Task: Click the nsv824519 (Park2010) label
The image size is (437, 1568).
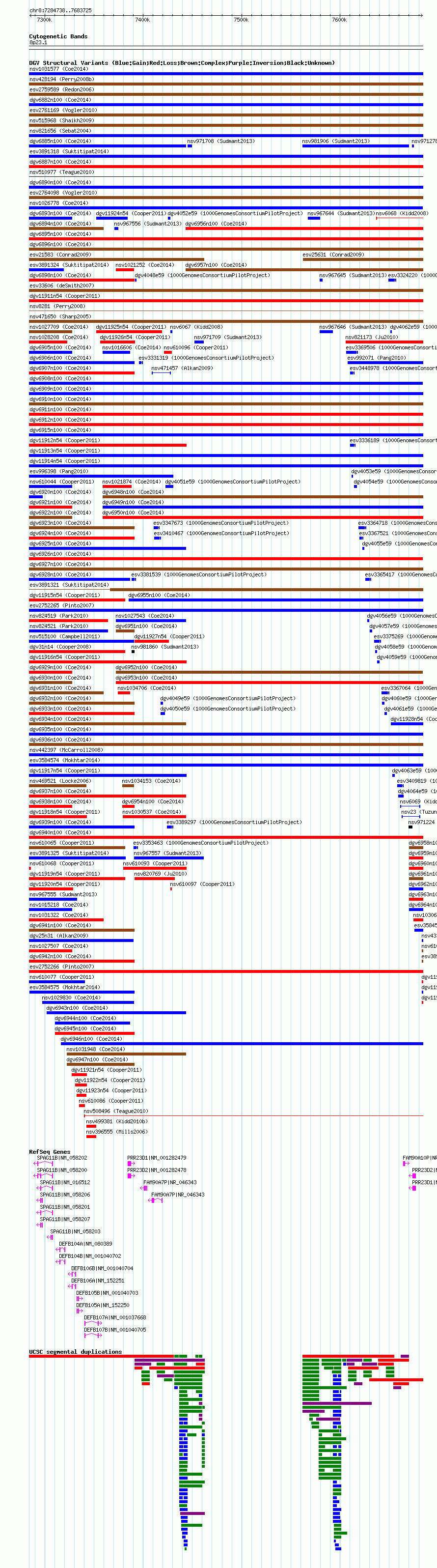Action: [59, 617]
